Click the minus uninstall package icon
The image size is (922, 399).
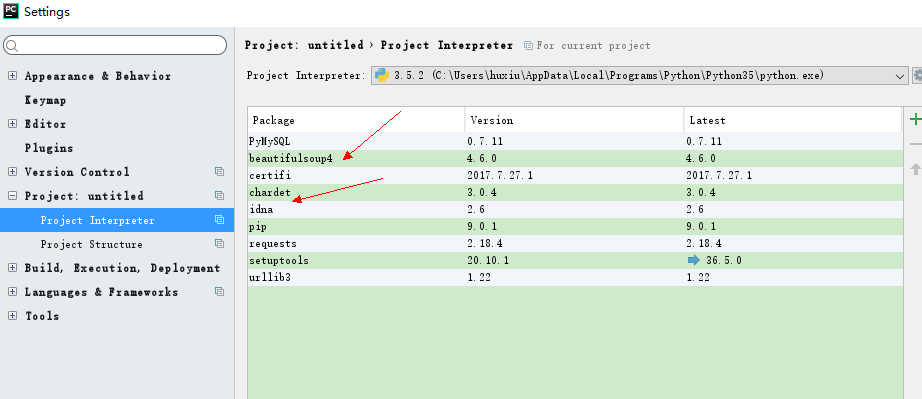pos(916,144)
